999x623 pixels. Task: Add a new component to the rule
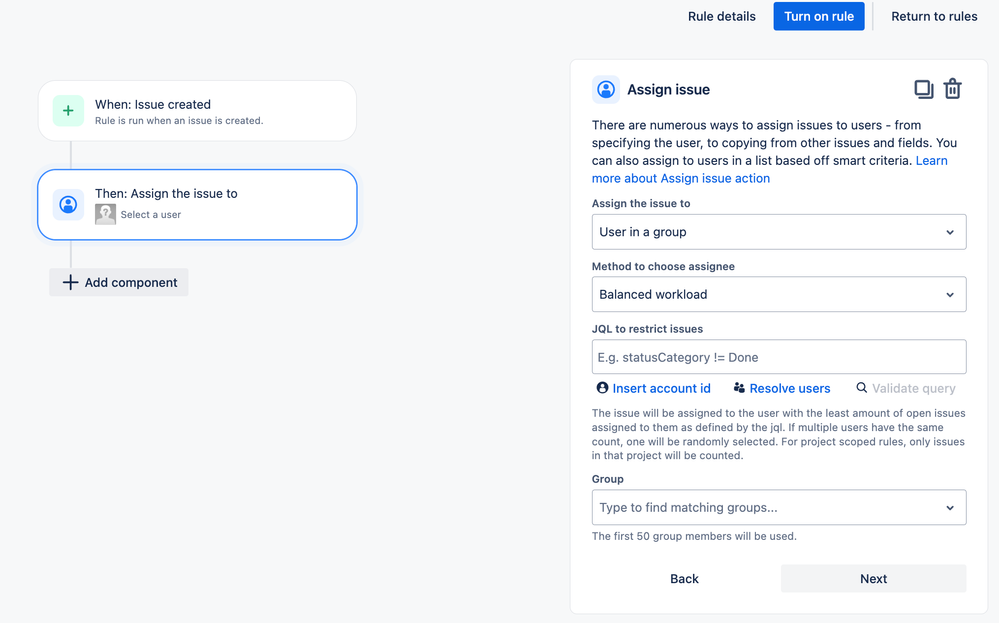[119, 282]
